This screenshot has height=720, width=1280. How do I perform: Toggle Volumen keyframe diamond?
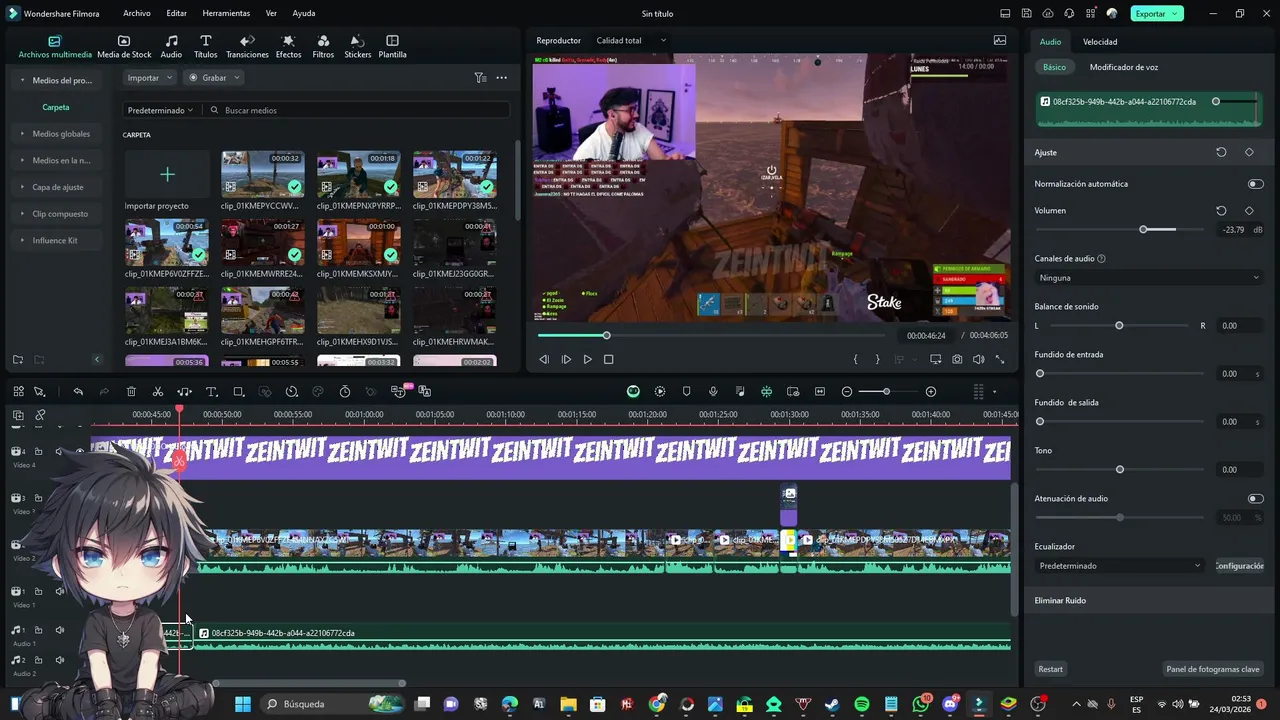pos(1249,211)
